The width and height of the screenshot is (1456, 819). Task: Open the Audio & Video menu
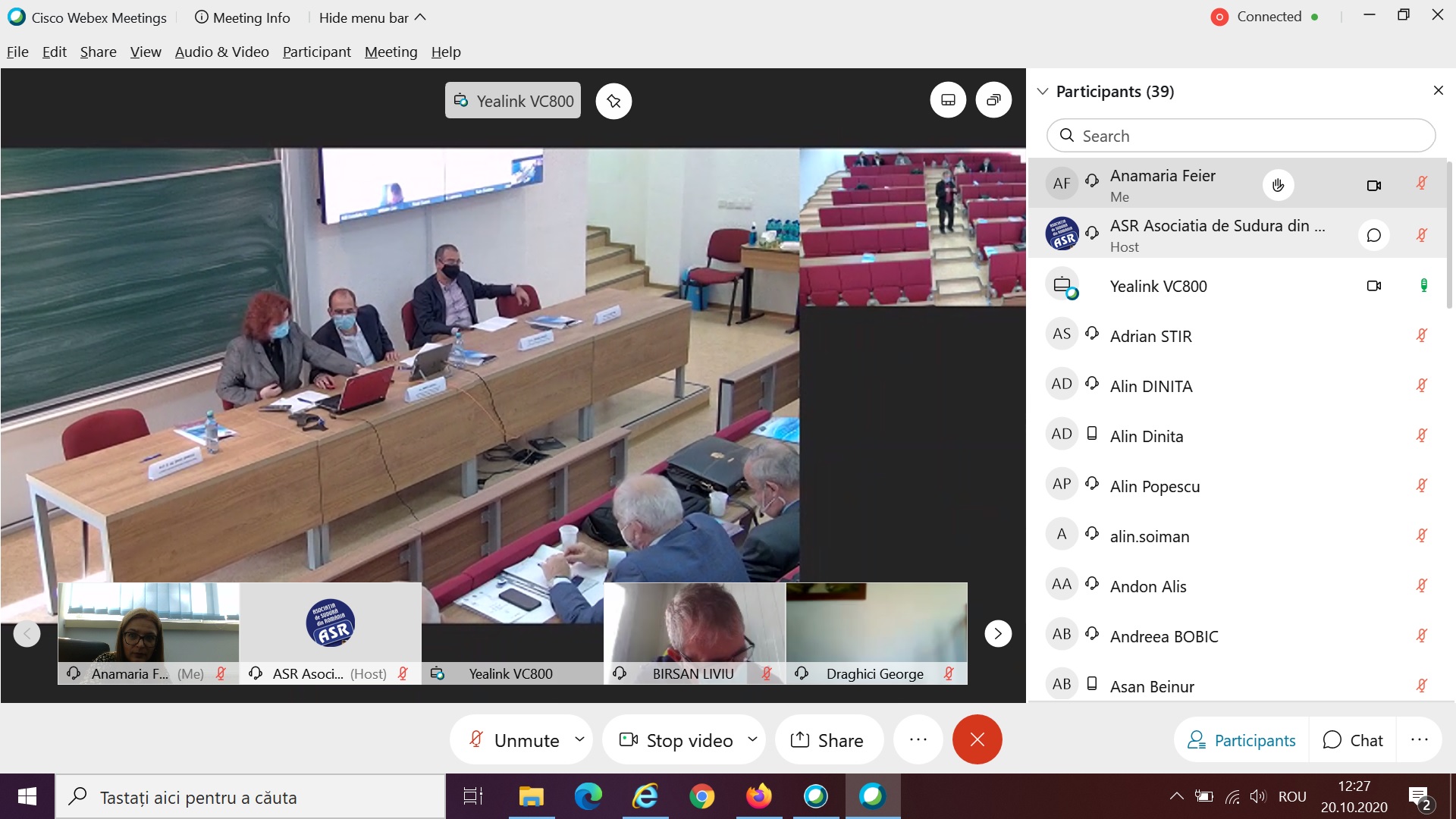click(221, 52)
